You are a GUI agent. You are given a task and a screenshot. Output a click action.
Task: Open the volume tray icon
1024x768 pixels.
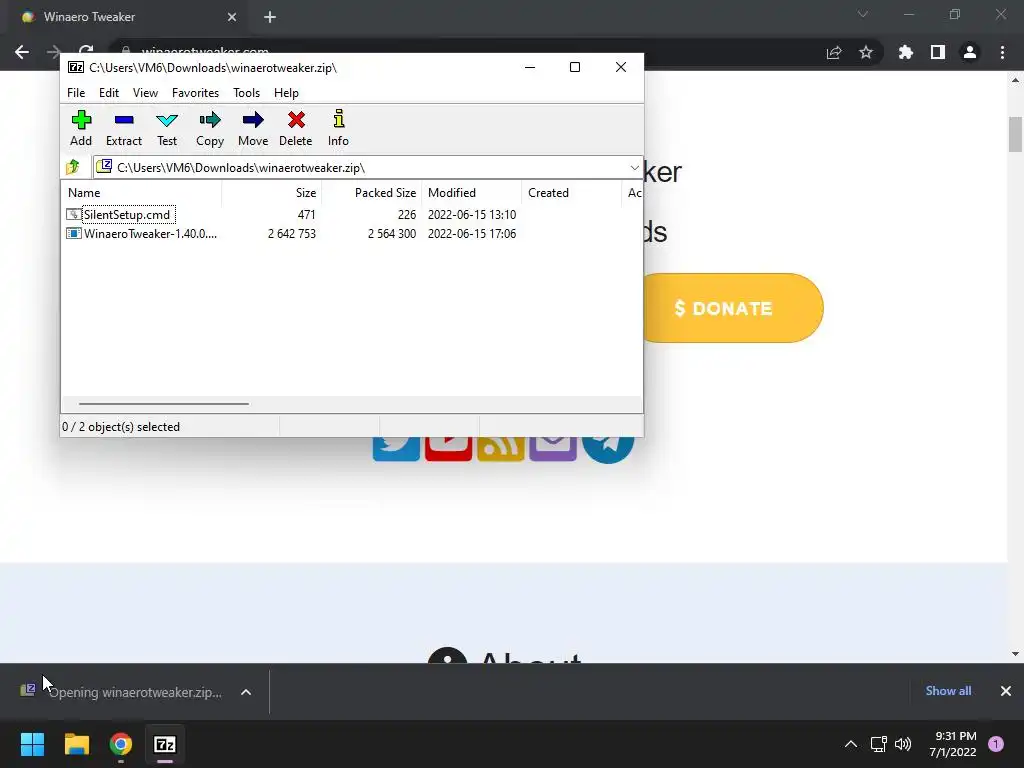coord(903,744)
